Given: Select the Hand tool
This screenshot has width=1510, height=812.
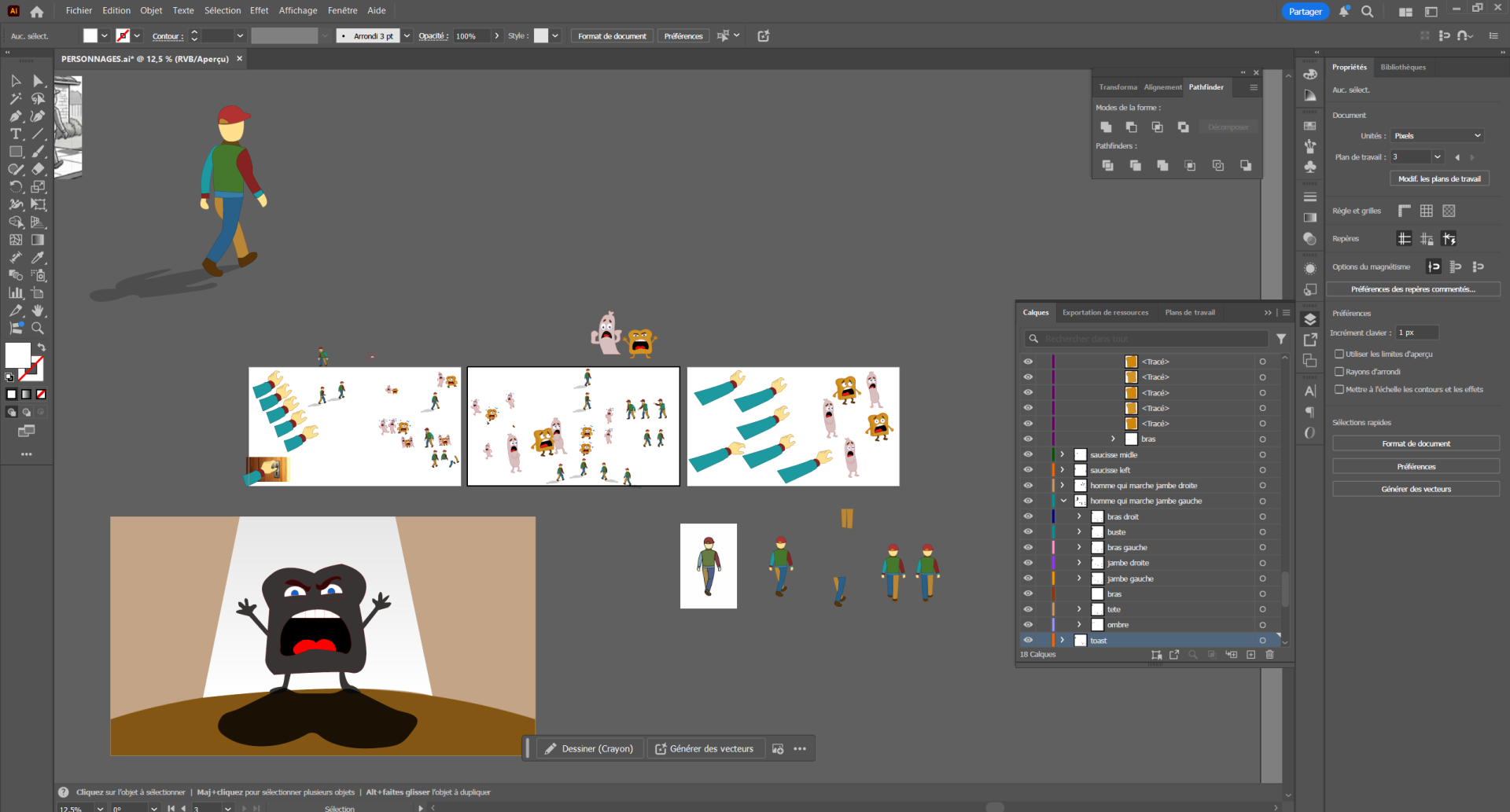Looking at the screenshot, I should (38, 310).
